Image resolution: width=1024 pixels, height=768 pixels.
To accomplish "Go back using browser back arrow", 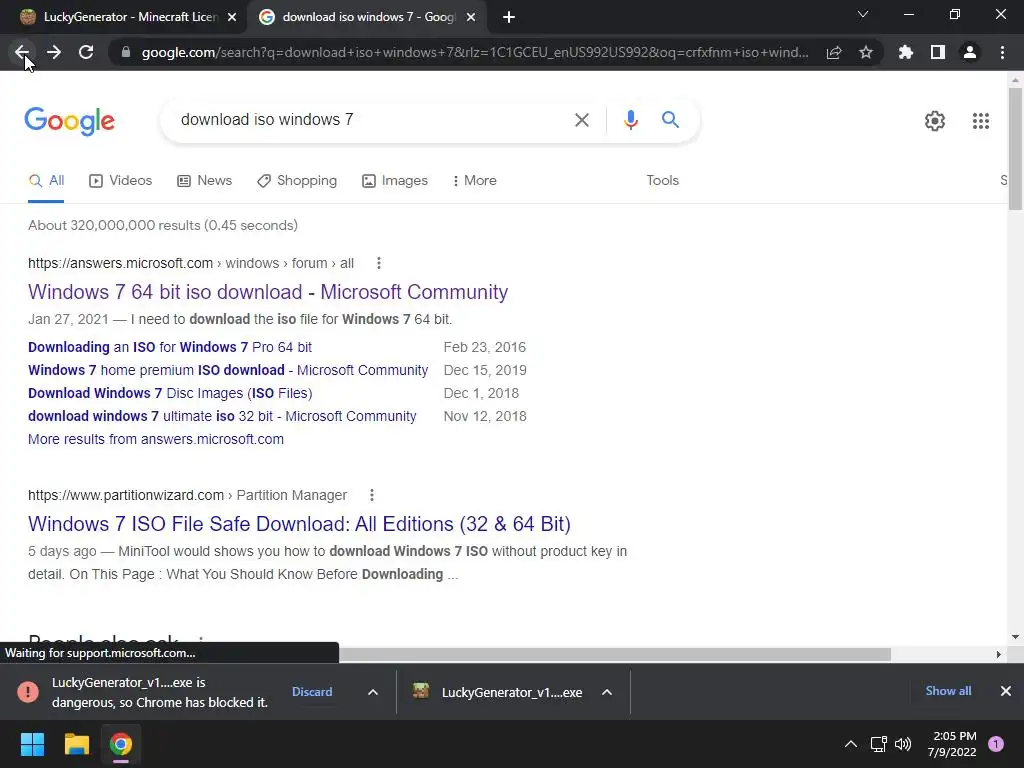I will click(22, 52).
